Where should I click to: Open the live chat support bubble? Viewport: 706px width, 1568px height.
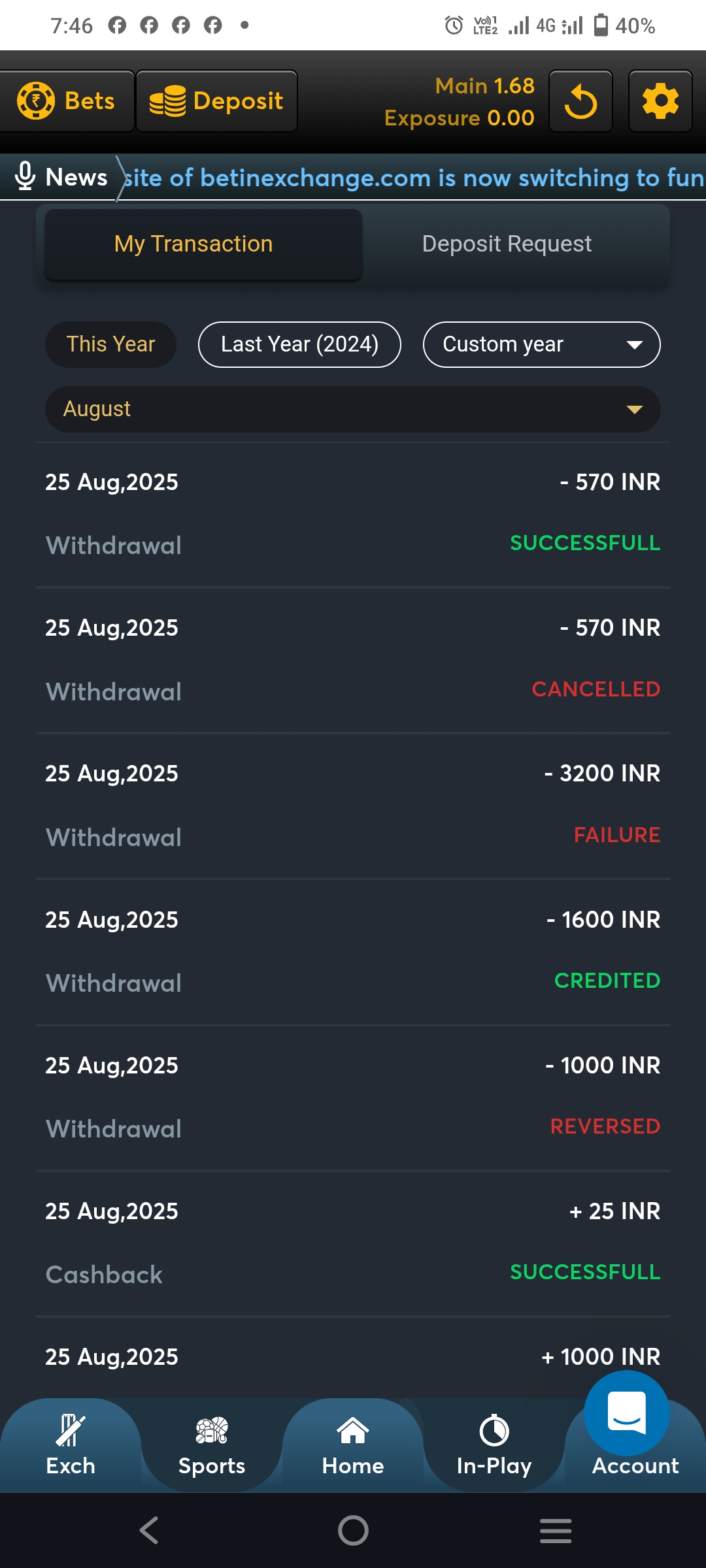(x=626, y=1413)
